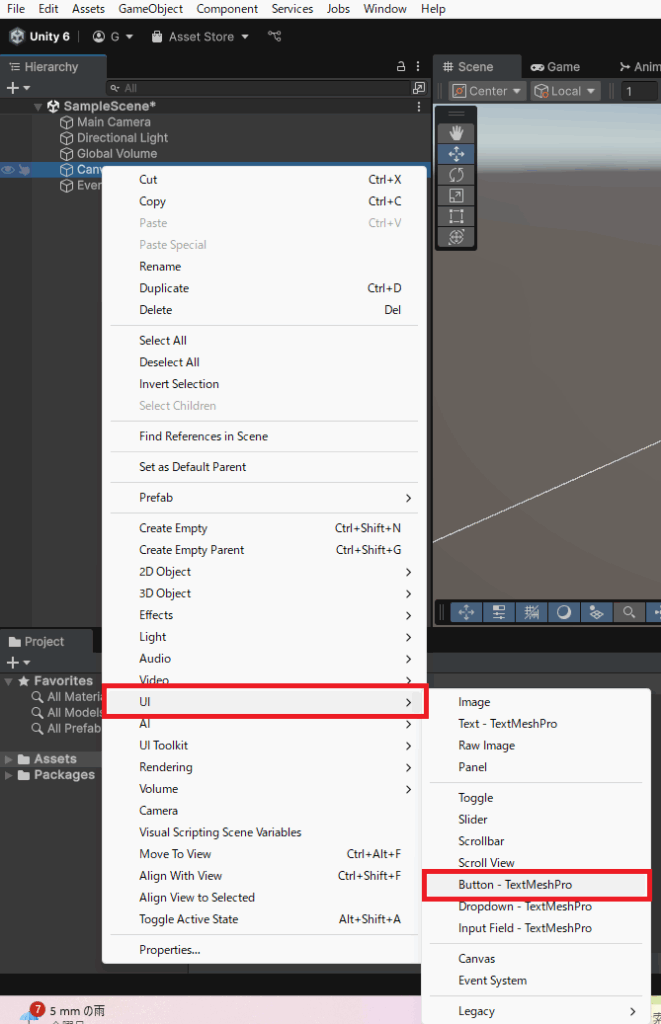Click the snap value field showing 1
The image size is (661, 1024).
[x=638, y=91]
